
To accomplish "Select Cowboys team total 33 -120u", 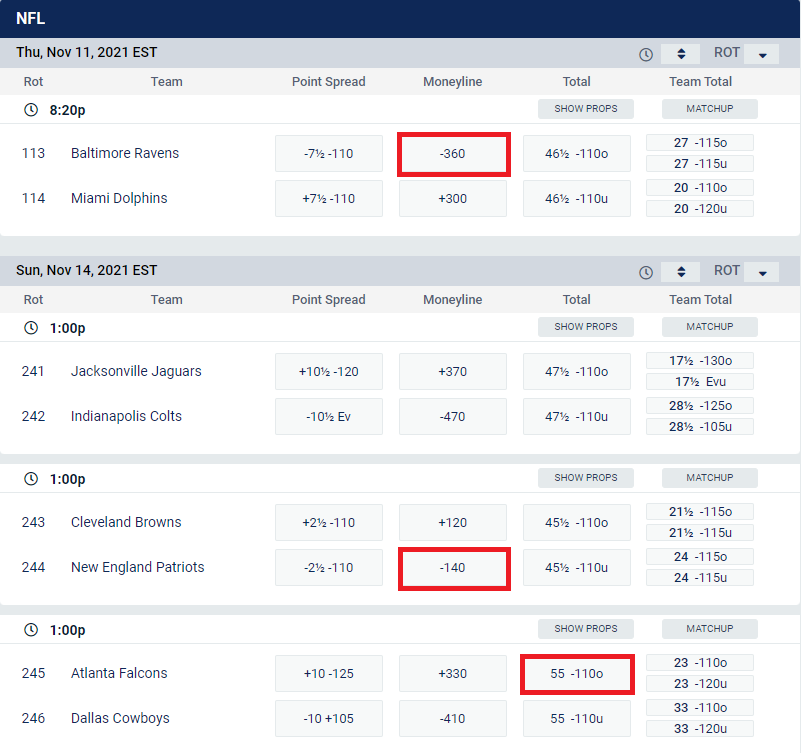I will tap(700, 728).
